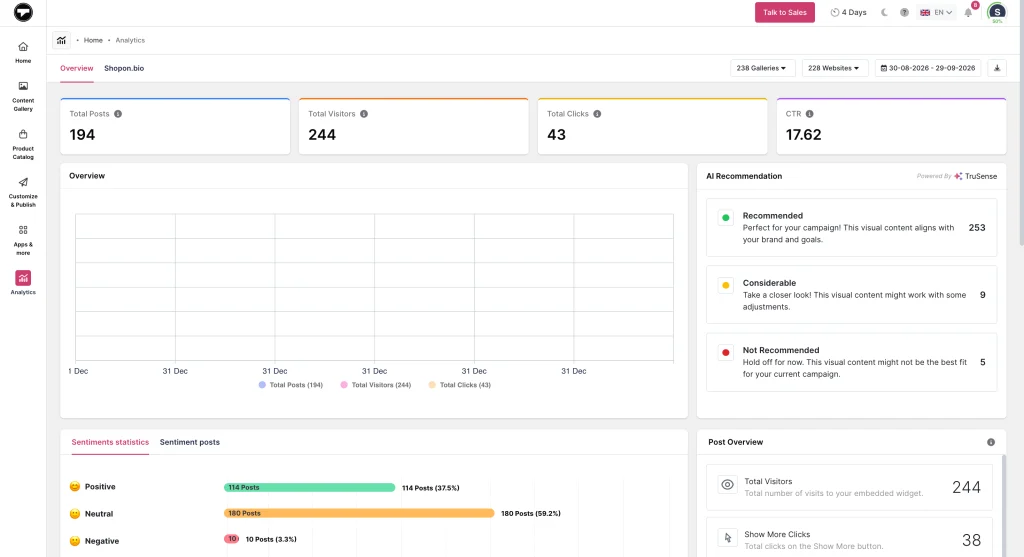Open Apps & more in the sidebar
Image resolution: width=1024 pixels, height=557 pixels.
point(23,240)
